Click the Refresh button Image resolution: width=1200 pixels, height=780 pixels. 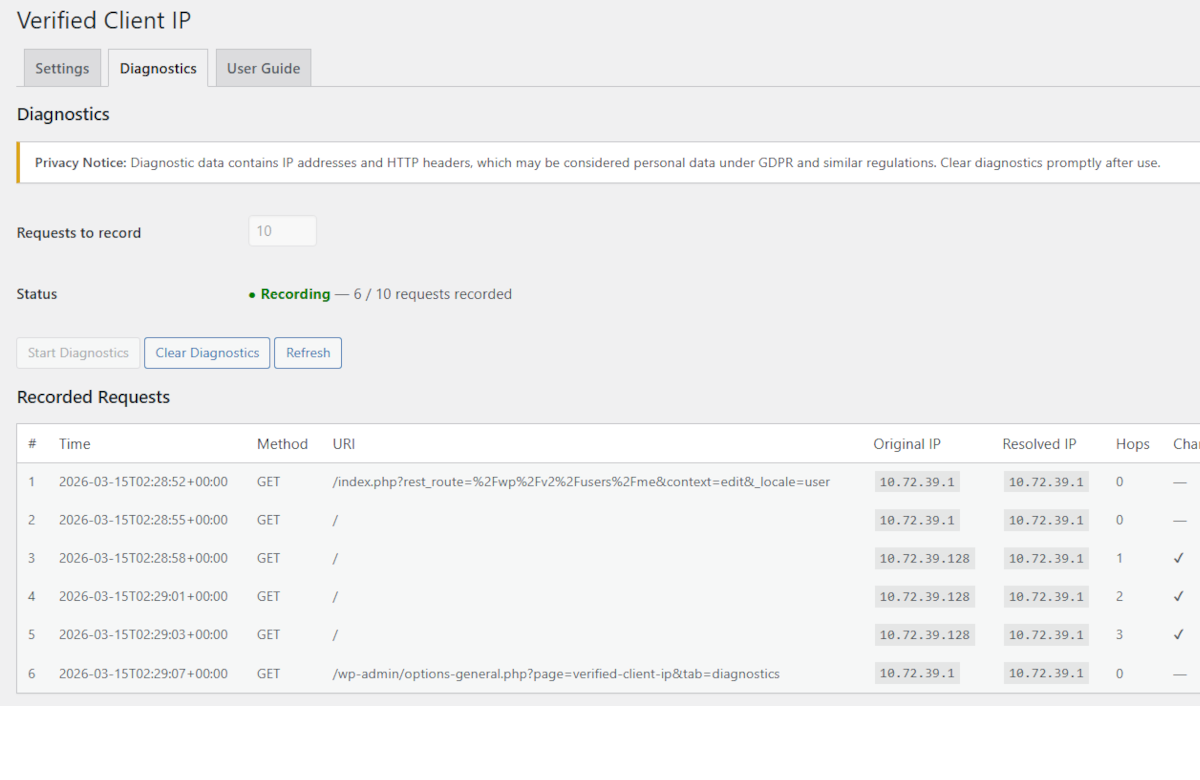pos(307,352)
